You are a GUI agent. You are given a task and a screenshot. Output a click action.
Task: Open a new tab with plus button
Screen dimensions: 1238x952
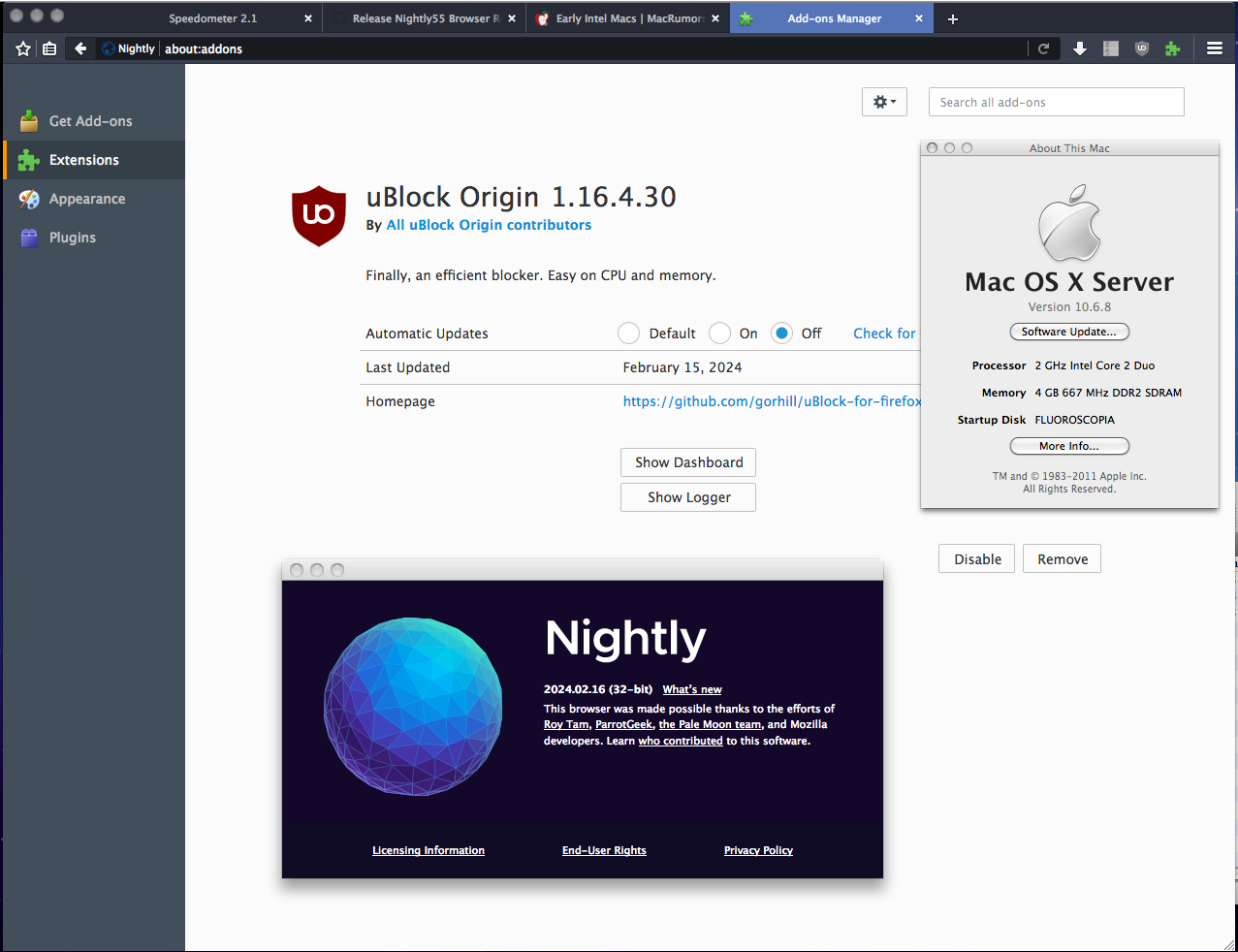[x=953, y=18]
